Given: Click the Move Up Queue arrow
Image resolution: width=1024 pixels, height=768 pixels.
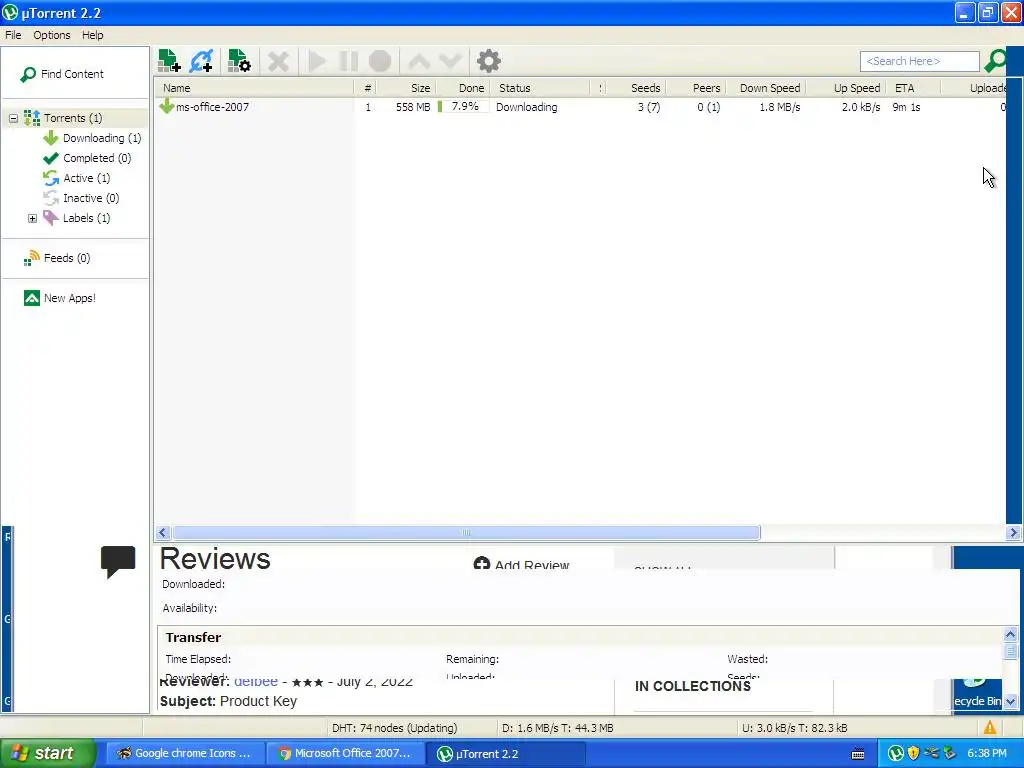Looking at the screenshot, I should pyautogui.click(x=419, y=61).
